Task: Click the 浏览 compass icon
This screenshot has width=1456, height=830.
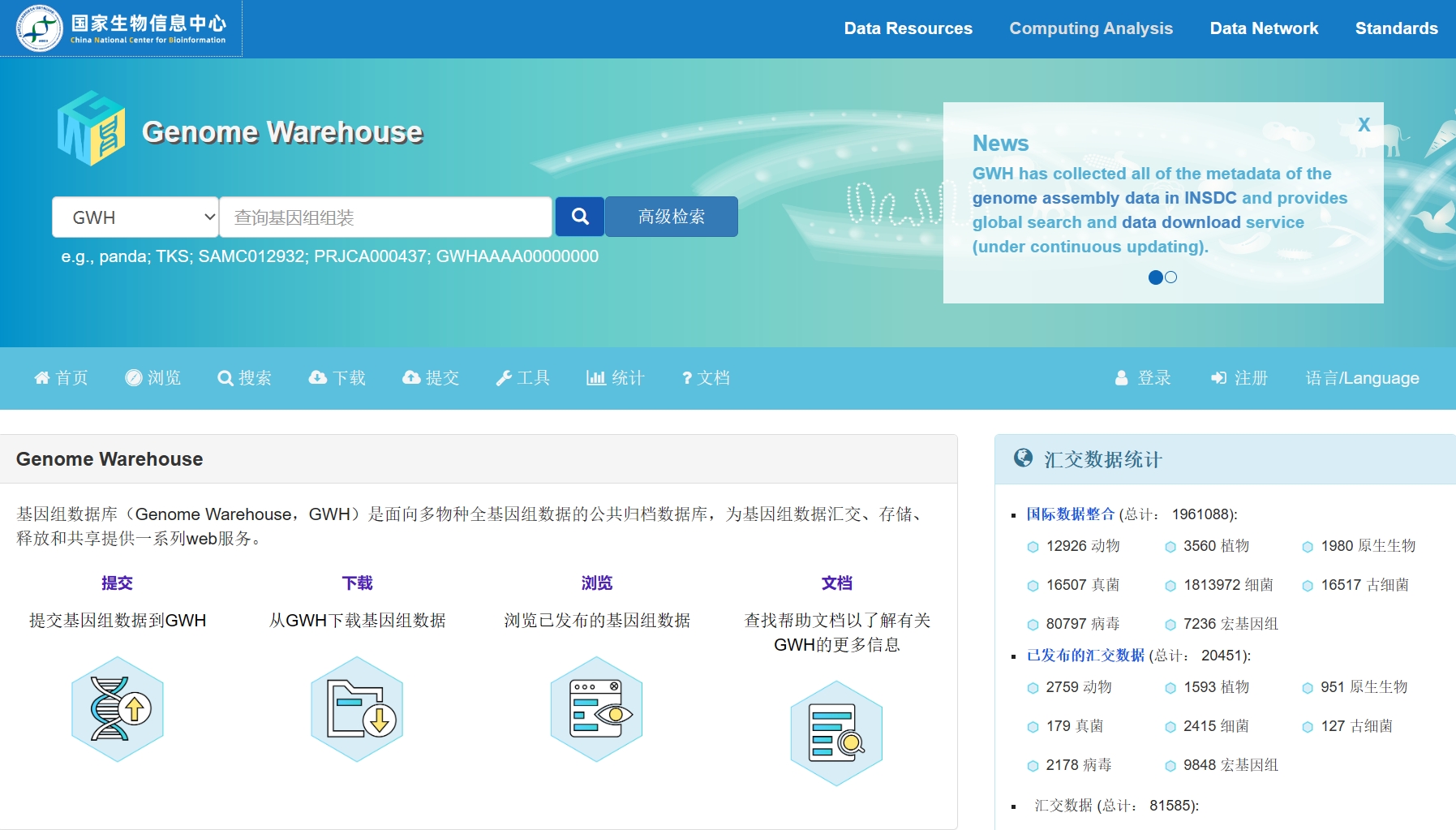Action: 134,378
